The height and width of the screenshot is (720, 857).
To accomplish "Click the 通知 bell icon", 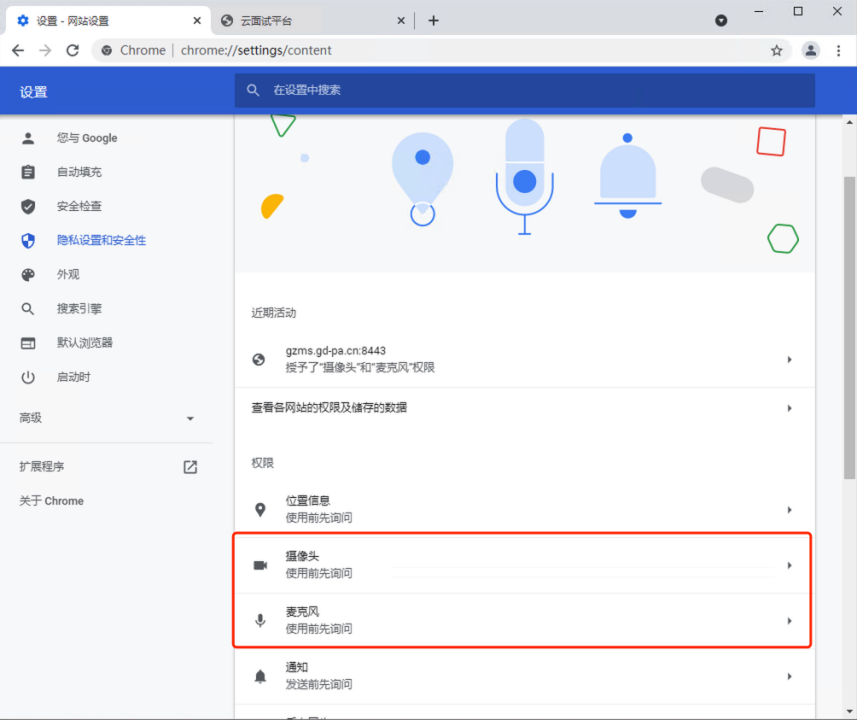I will pyautogui.click(x=260, y=676).
